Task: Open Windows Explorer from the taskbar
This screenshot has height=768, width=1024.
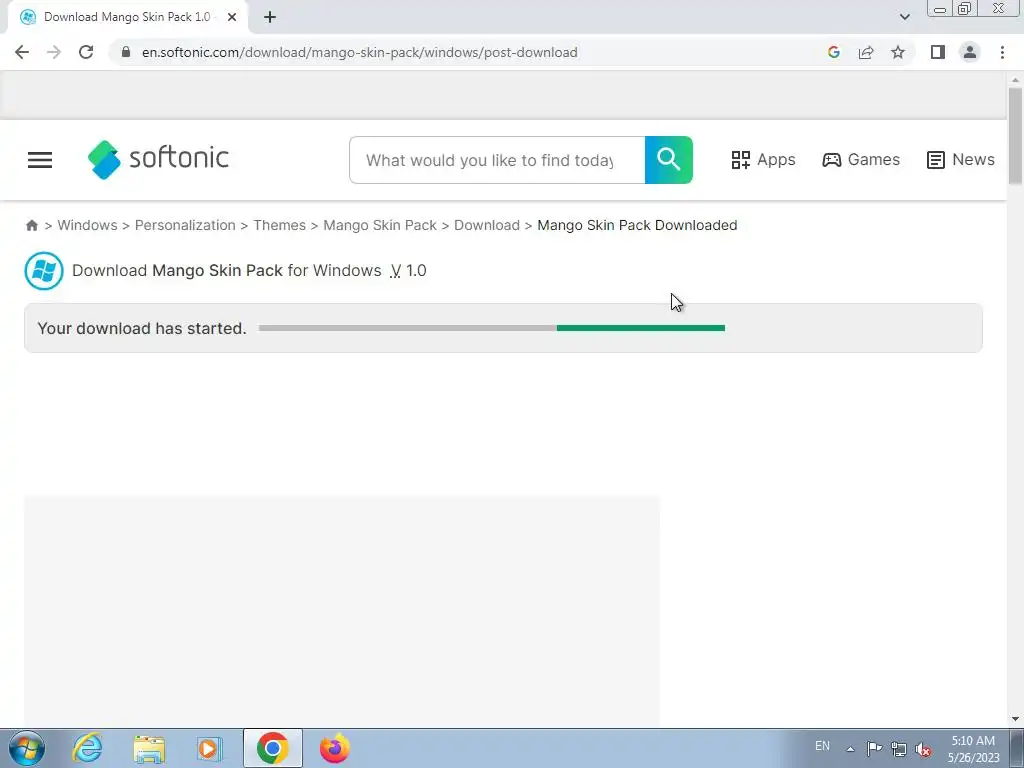Action: [149, 748]
